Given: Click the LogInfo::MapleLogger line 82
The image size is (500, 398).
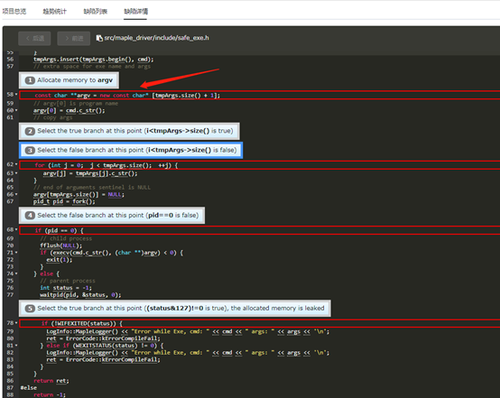Looking at the screenshot, I should (188, 353).
